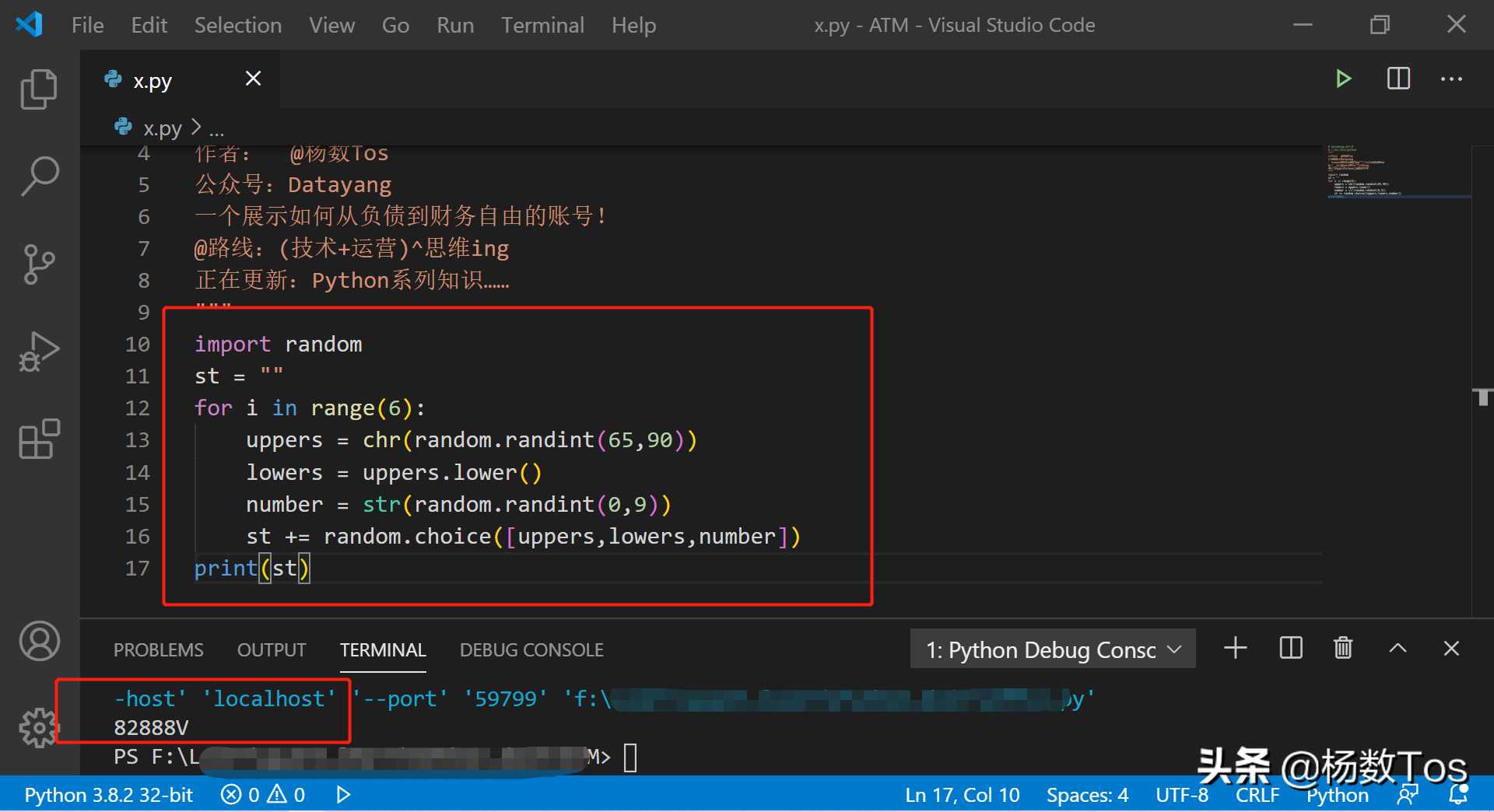Open the Edit menu
This screenshot has width=1494, height=812.
point(149,25)
